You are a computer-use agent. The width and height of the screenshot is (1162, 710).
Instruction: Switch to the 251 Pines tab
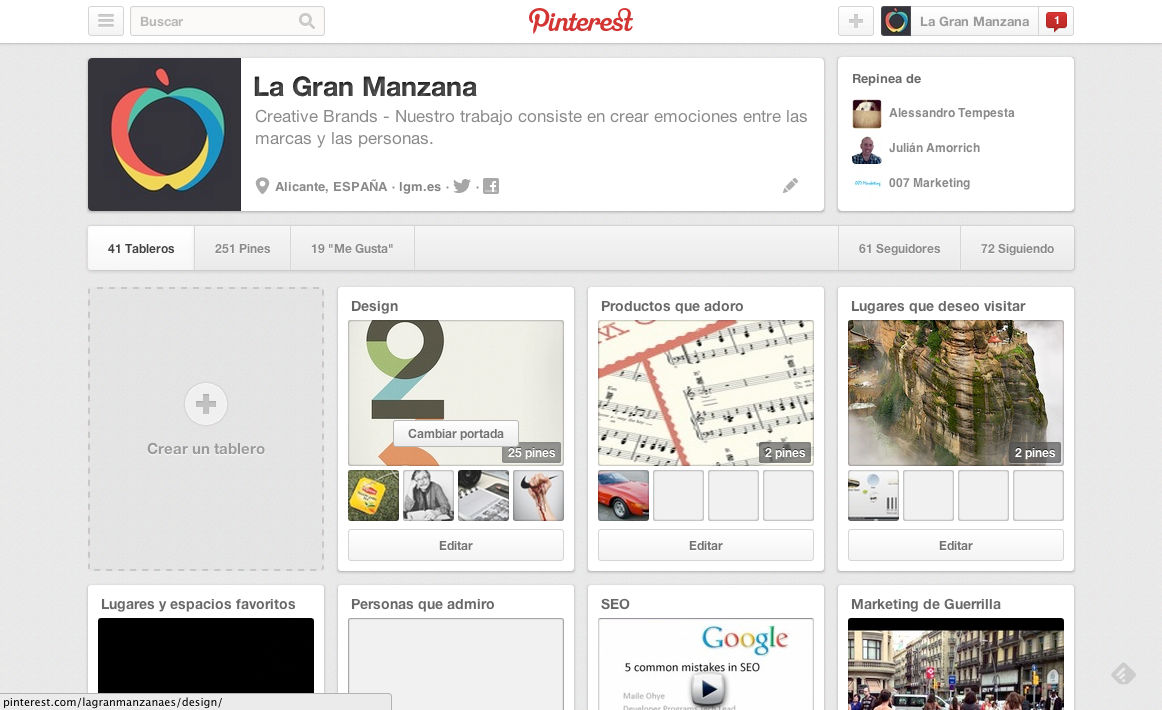(242, 248)
